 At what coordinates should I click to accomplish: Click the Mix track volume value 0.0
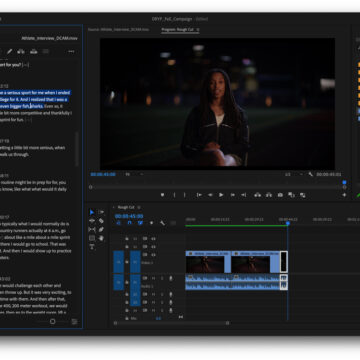(x=158, y=318)
